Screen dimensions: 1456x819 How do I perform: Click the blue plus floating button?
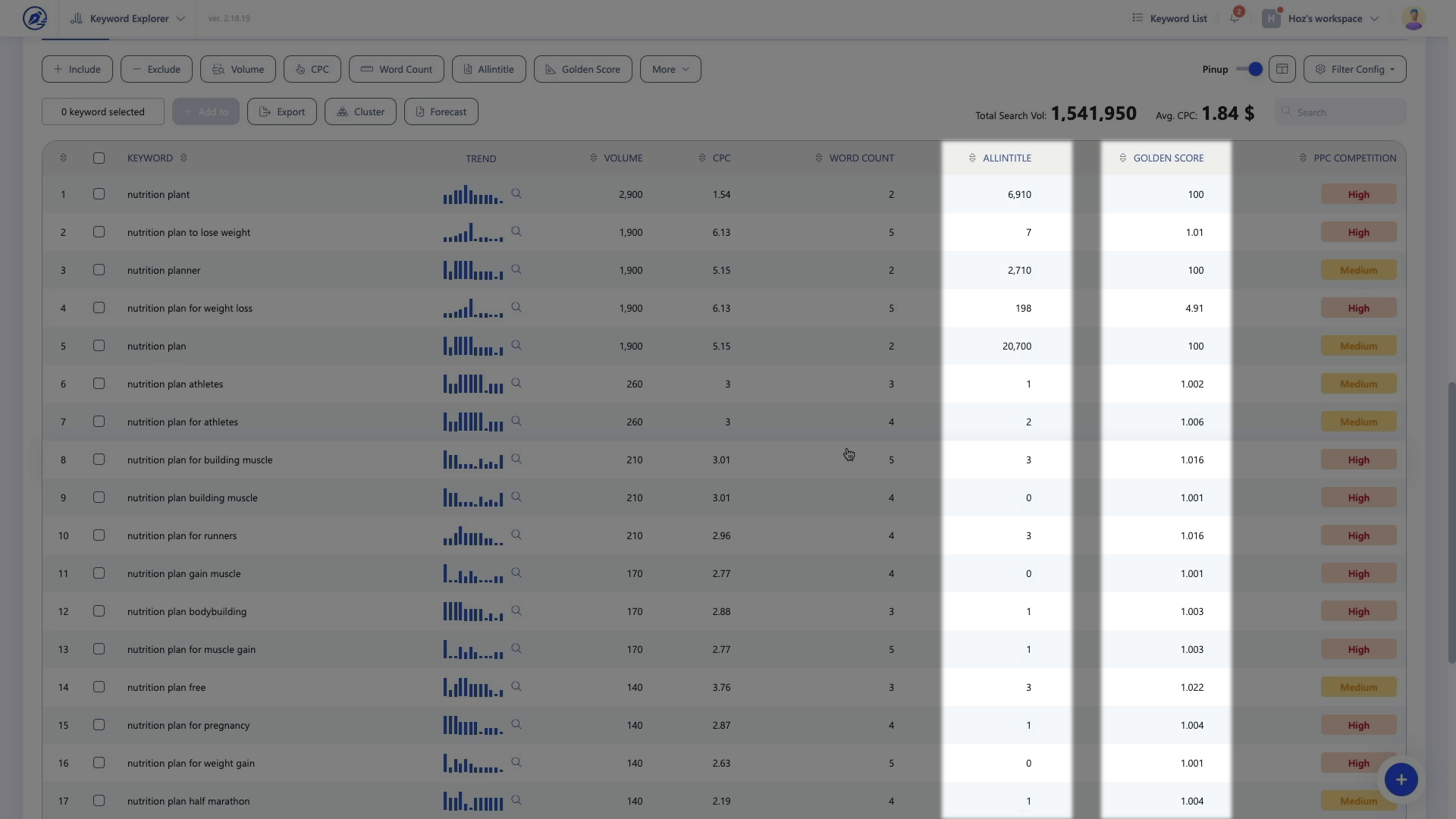pyautogui.click(x=1401, y=780)
